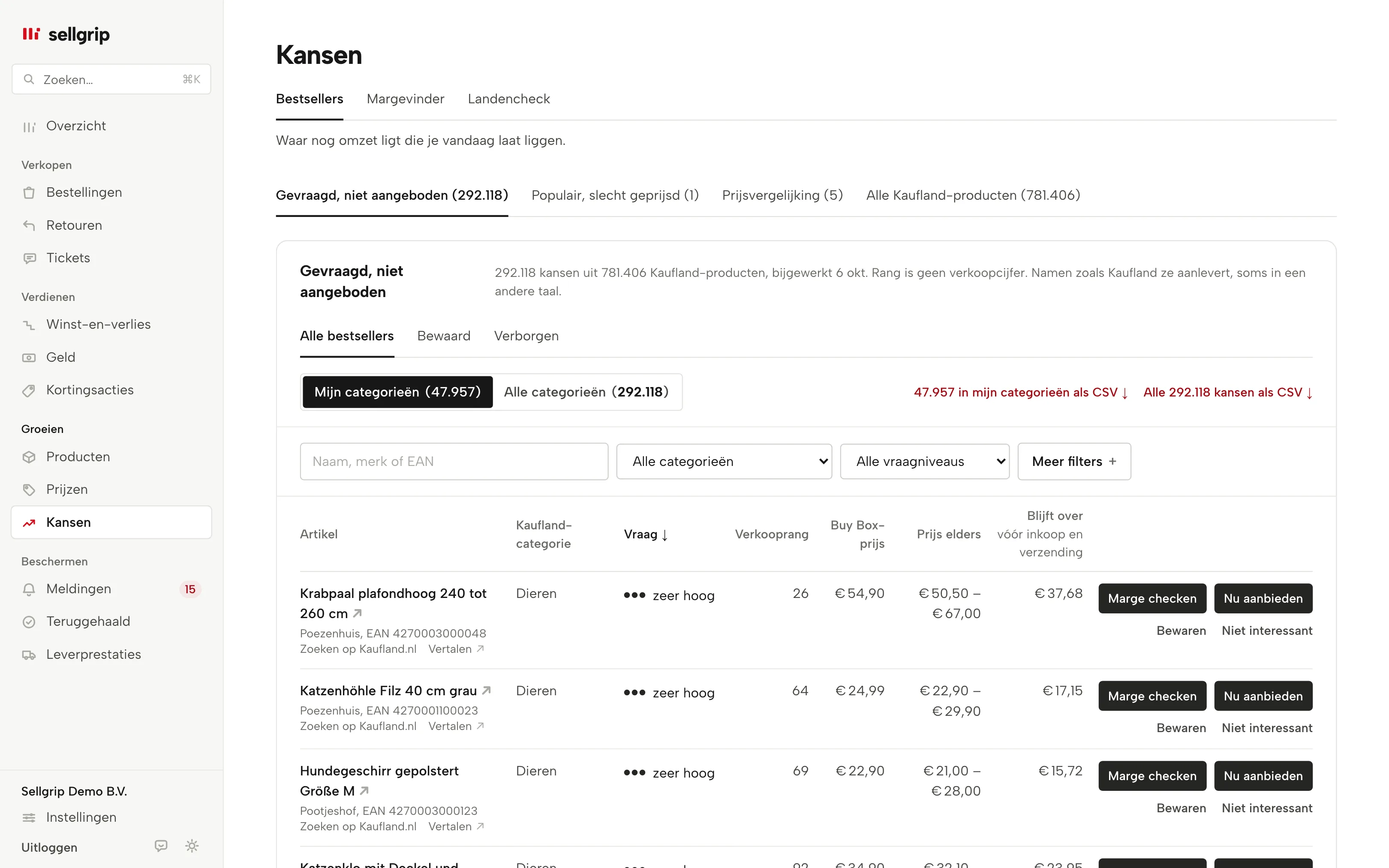The image size is (1389, 868).
Task: Open external link arrow beside Krabpaal plafondhoog title
Action: coord(358,613)
